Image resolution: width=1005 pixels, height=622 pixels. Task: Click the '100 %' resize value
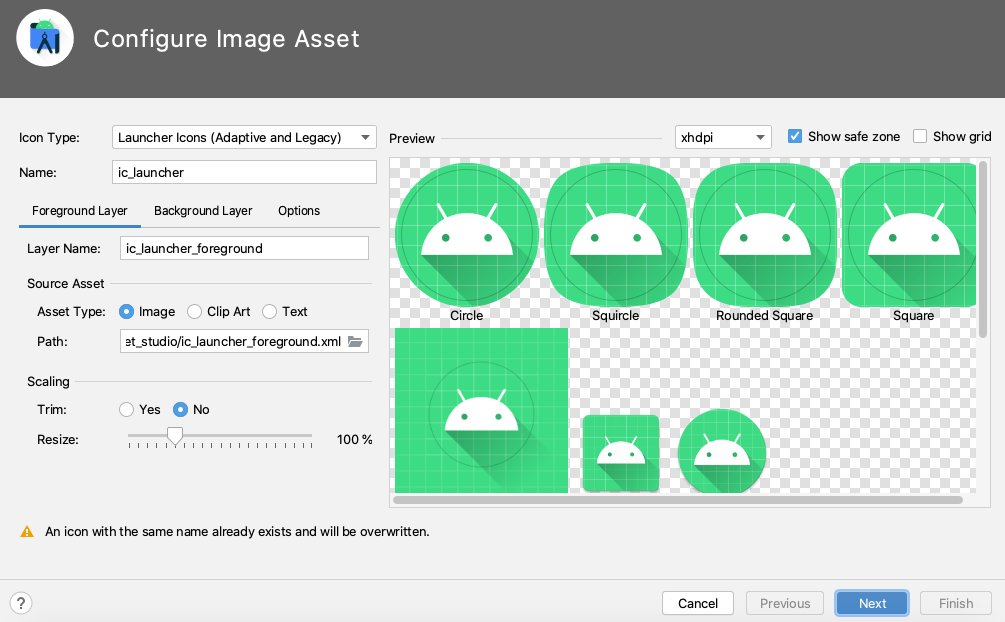click(x=354, y=440)
